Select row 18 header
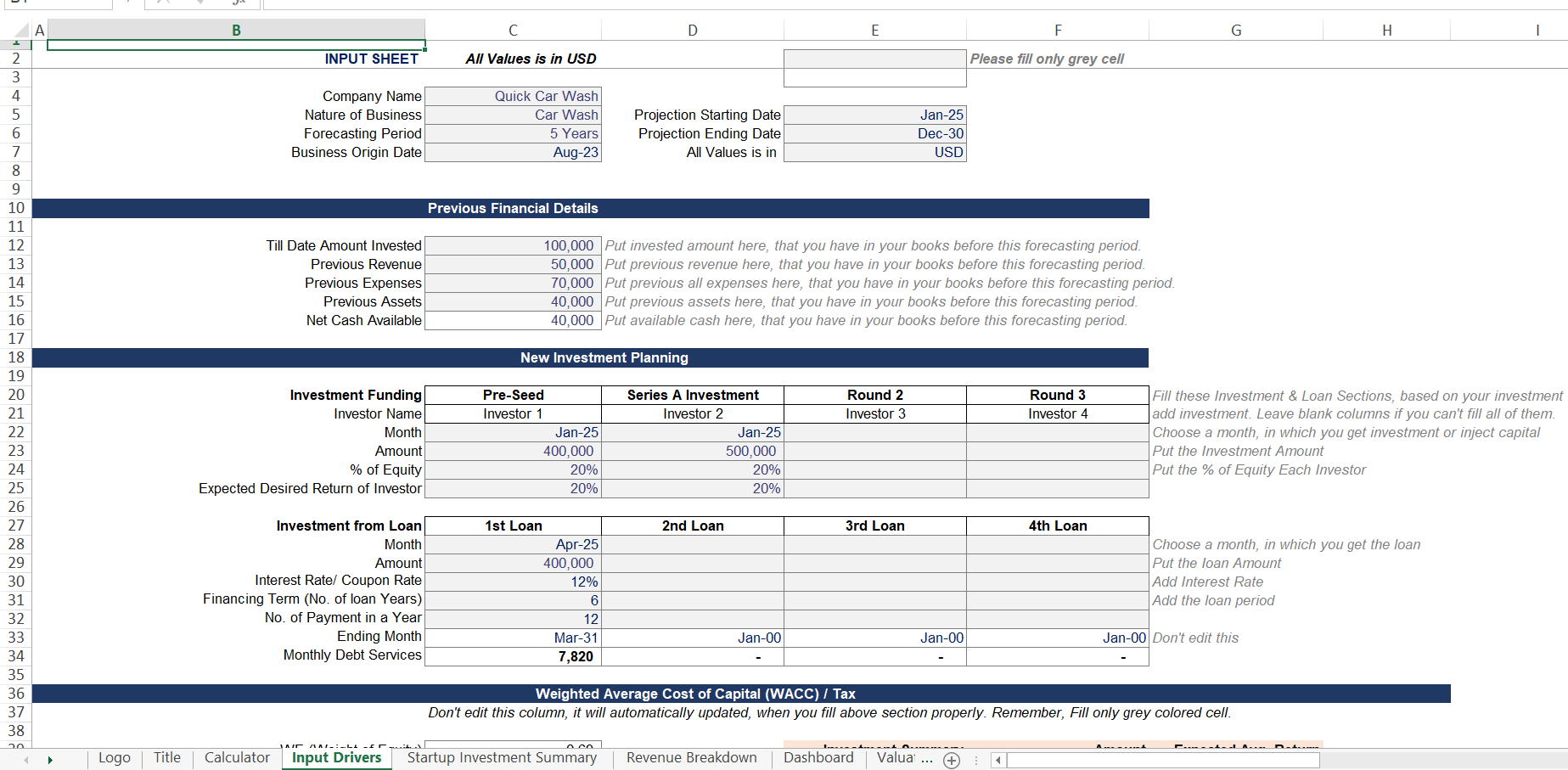This screenshot has width=1568, height=770. (x=16, y=357)
